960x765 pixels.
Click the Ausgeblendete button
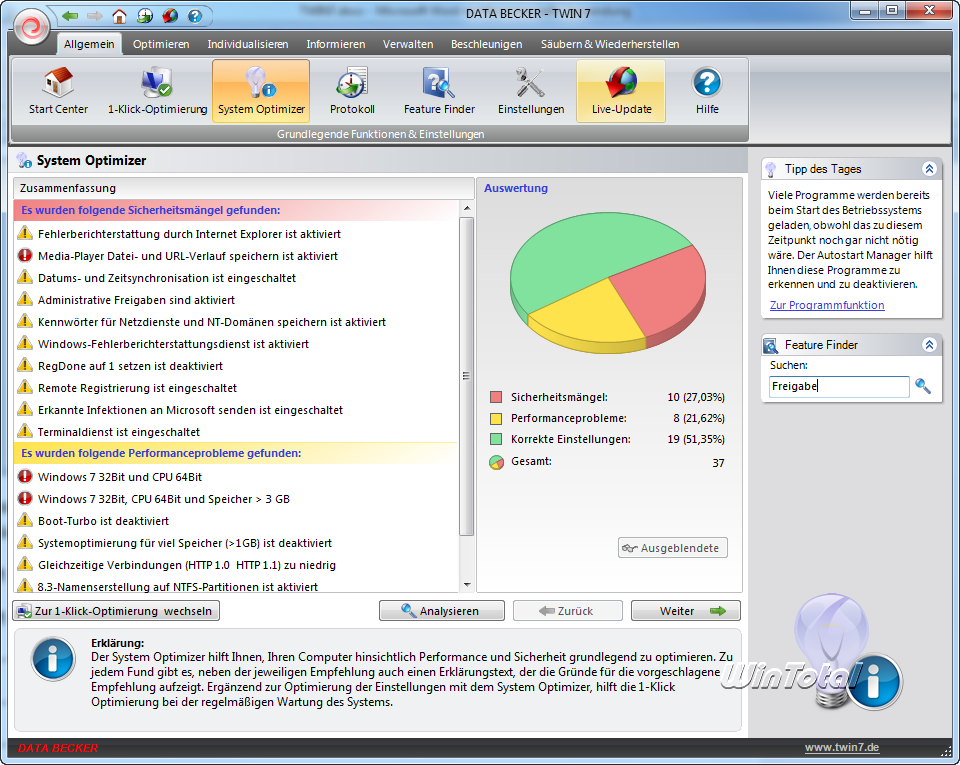coord(673,548)
